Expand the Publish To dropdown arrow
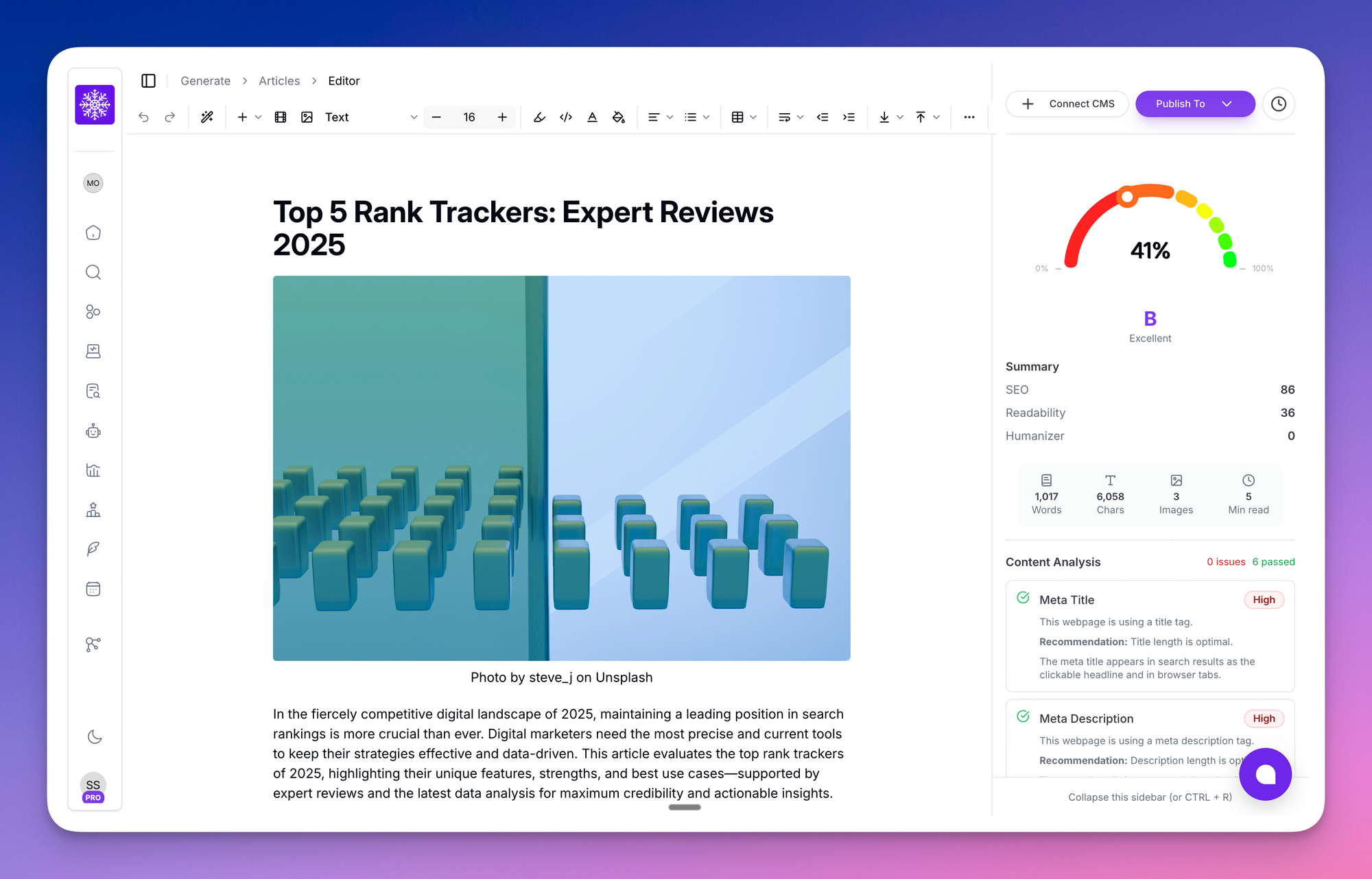The width and height of the screenshot is (1372, 879). coord(1227,104)
